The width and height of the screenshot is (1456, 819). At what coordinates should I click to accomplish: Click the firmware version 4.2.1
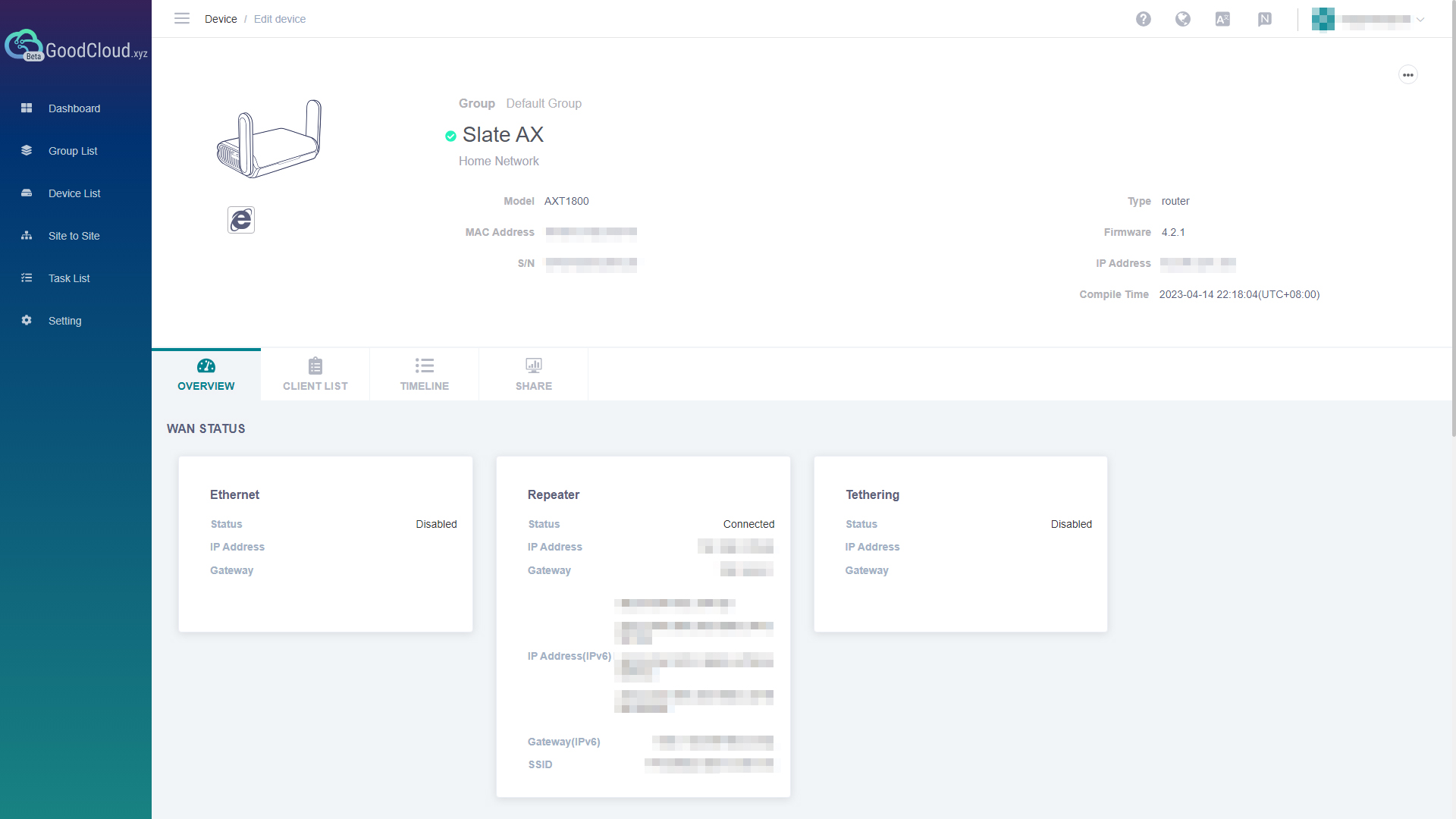point(1173,232)
